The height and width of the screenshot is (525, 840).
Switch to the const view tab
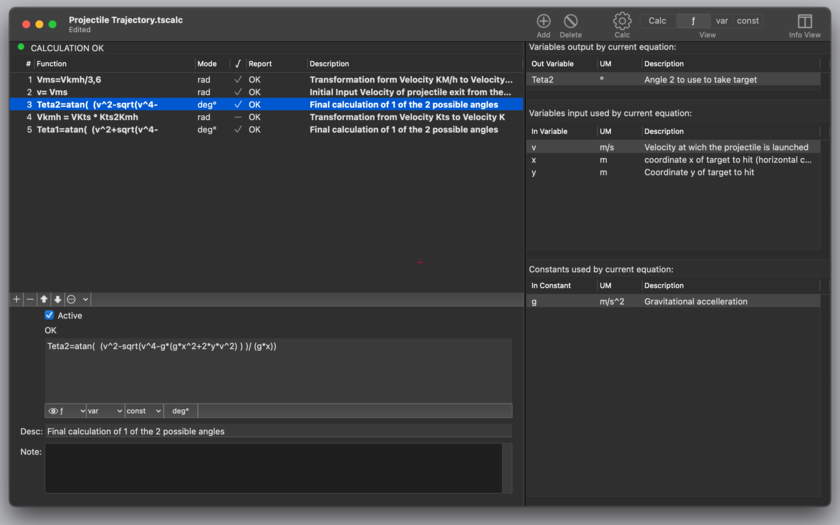point(747,21)
